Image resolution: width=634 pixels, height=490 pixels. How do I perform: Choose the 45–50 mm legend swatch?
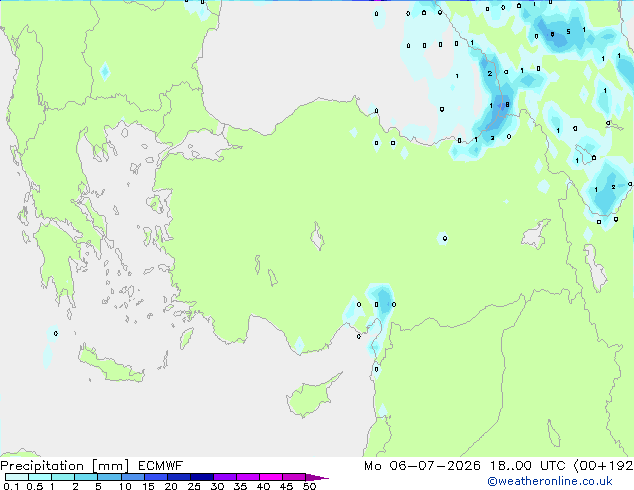tap(294, 477)
